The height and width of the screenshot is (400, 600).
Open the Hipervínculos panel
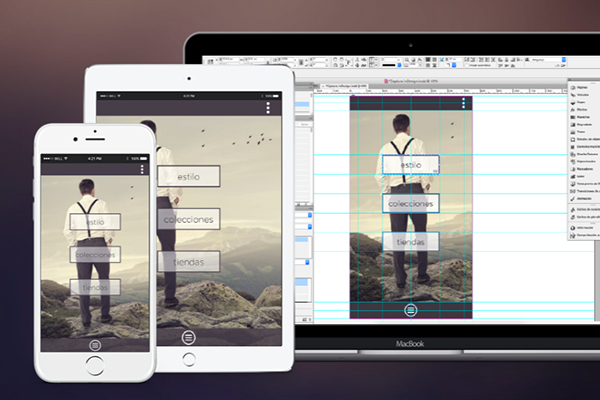click(x=583, y=162)
